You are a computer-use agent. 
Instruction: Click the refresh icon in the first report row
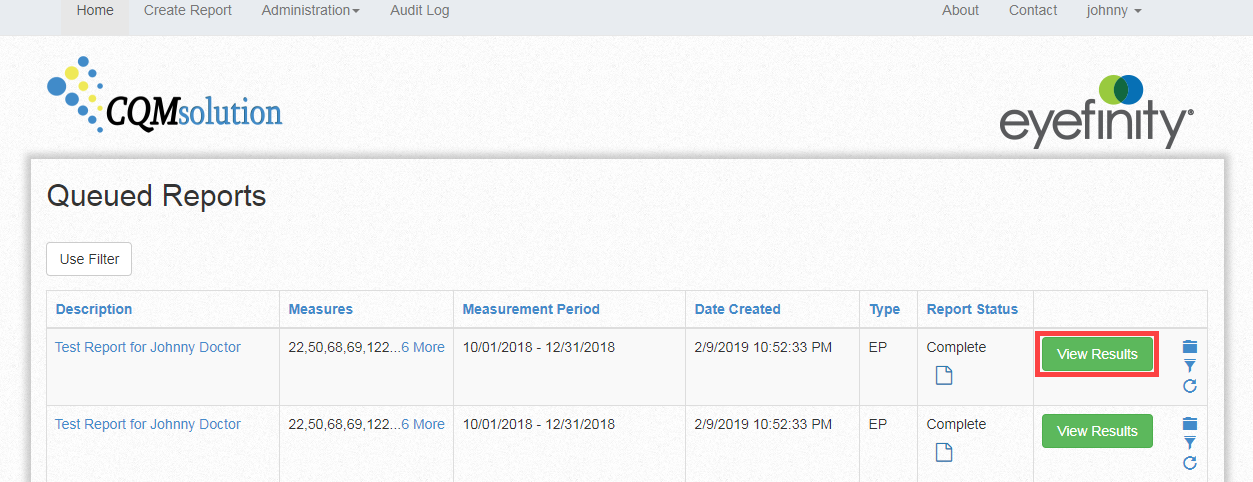tap(1189, 386)
